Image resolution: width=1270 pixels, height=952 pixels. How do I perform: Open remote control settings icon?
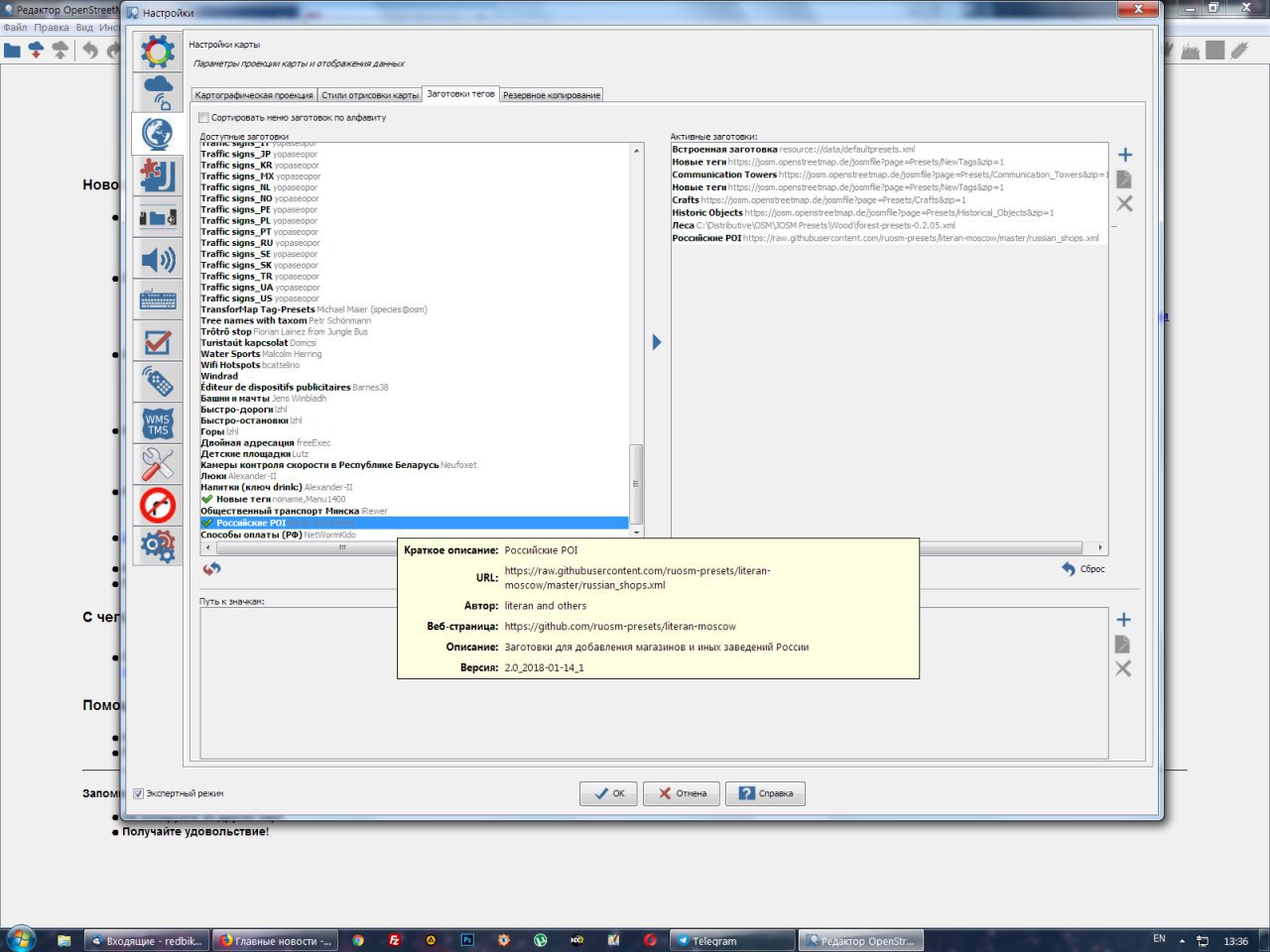pos(158,382)
